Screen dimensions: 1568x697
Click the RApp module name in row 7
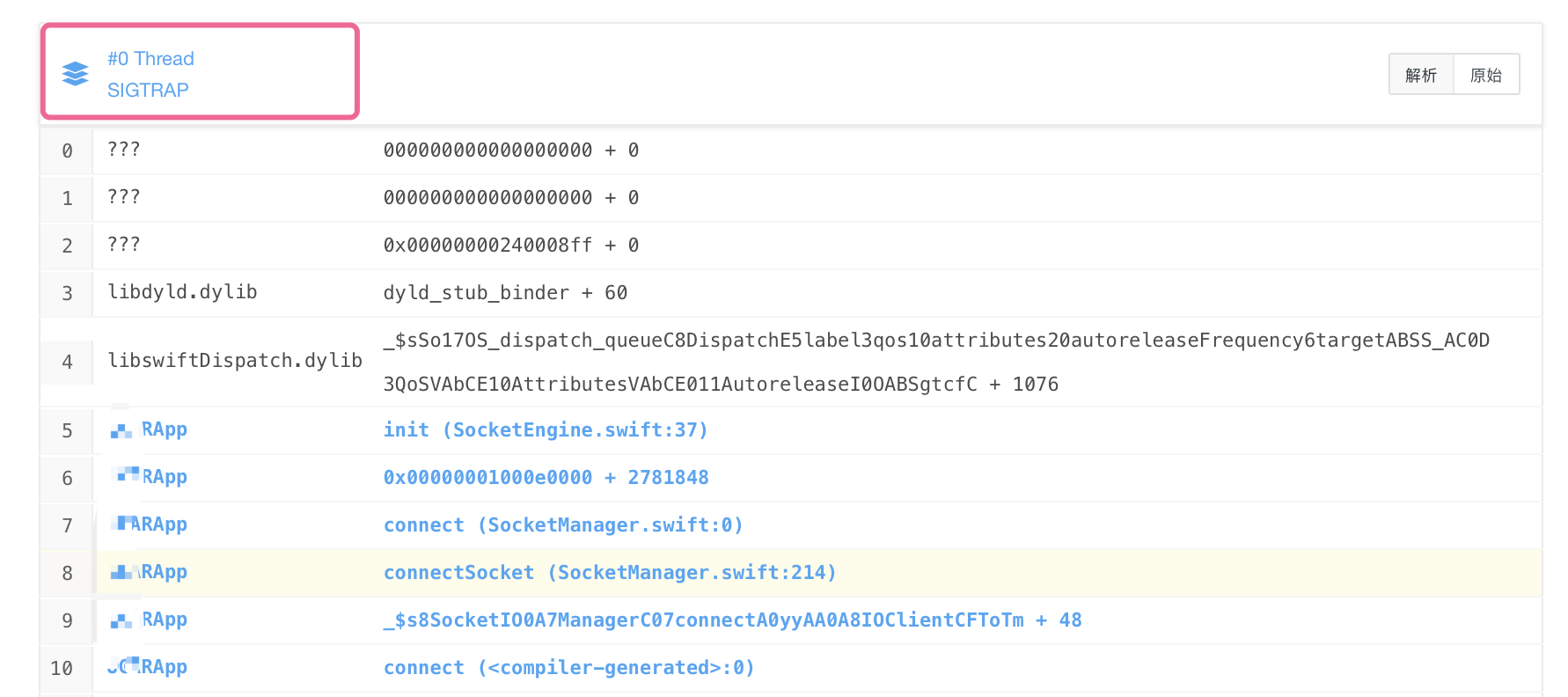click(x=159, y=525)
